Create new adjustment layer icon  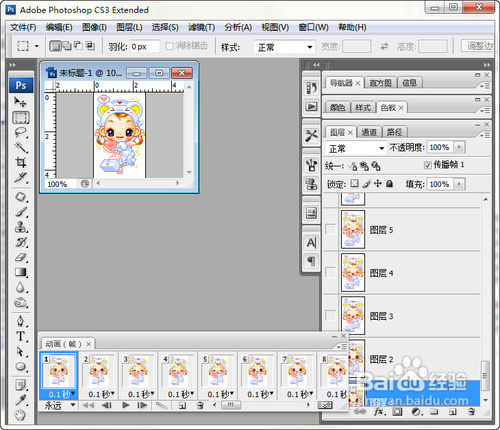[416, 412]
